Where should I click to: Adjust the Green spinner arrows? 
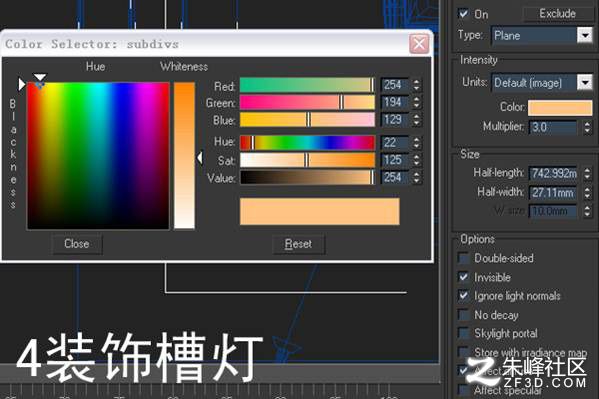point(416,102)
